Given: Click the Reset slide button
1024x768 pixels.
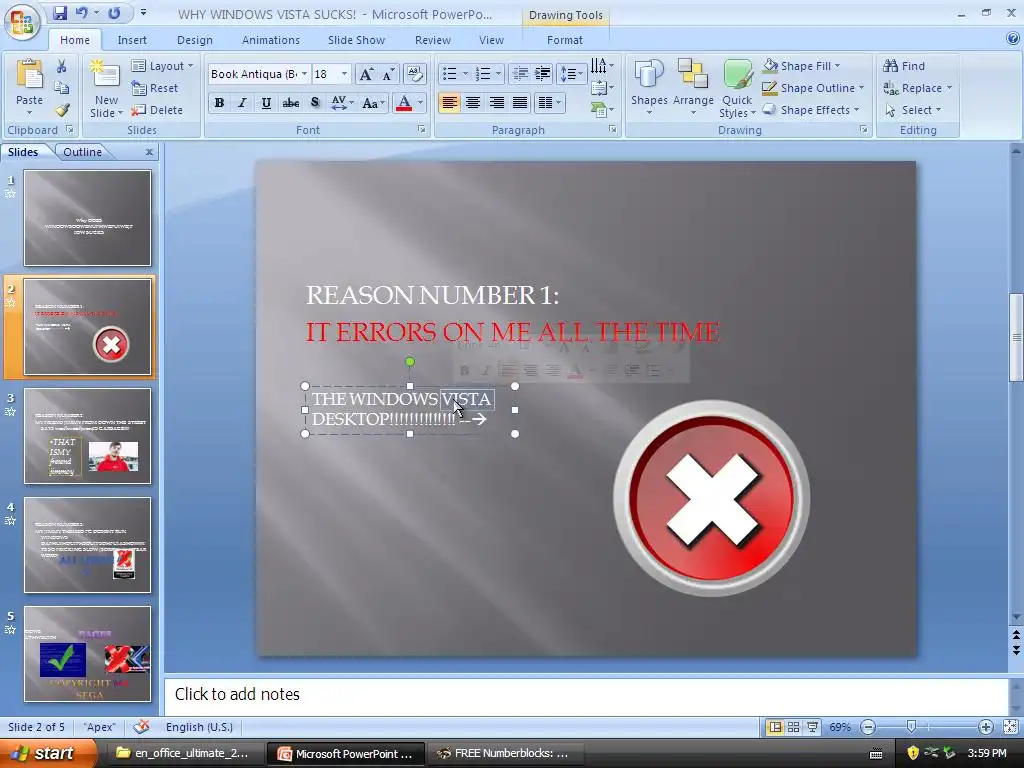Looking at the screenshot, I should coord(155,88).
